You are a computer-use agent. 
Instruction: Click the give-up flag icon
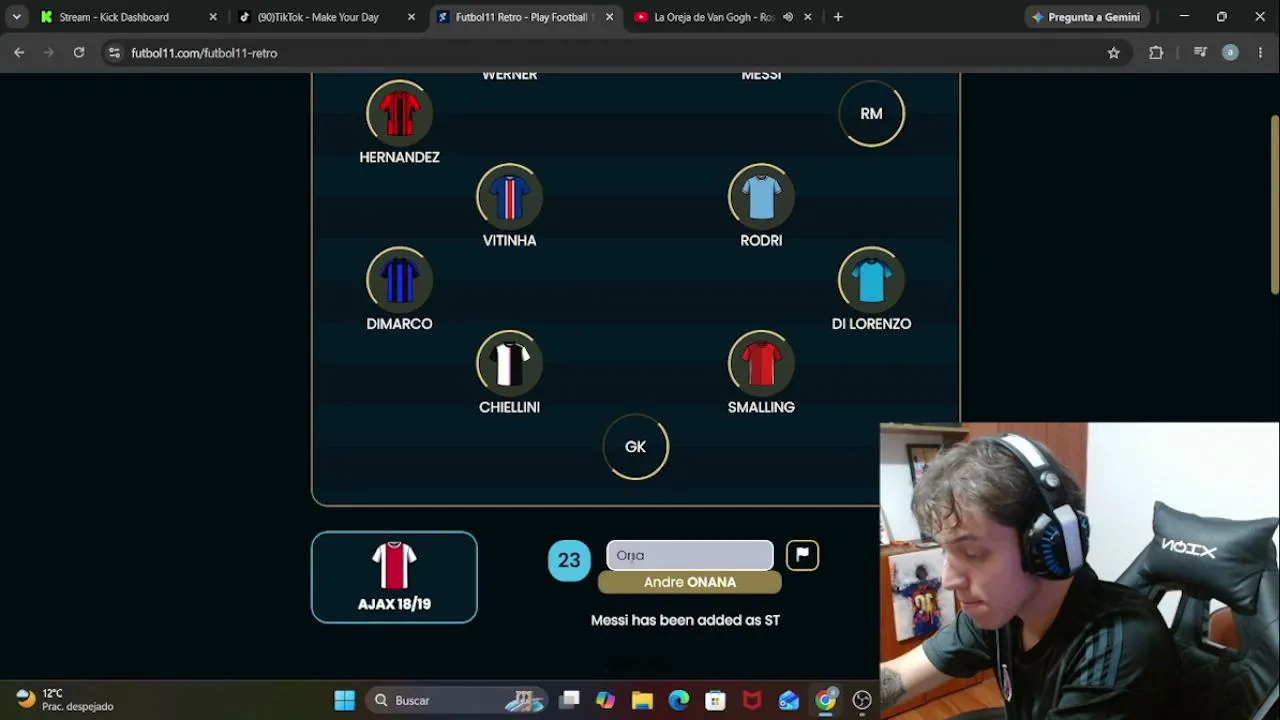[x=802, y=555]
